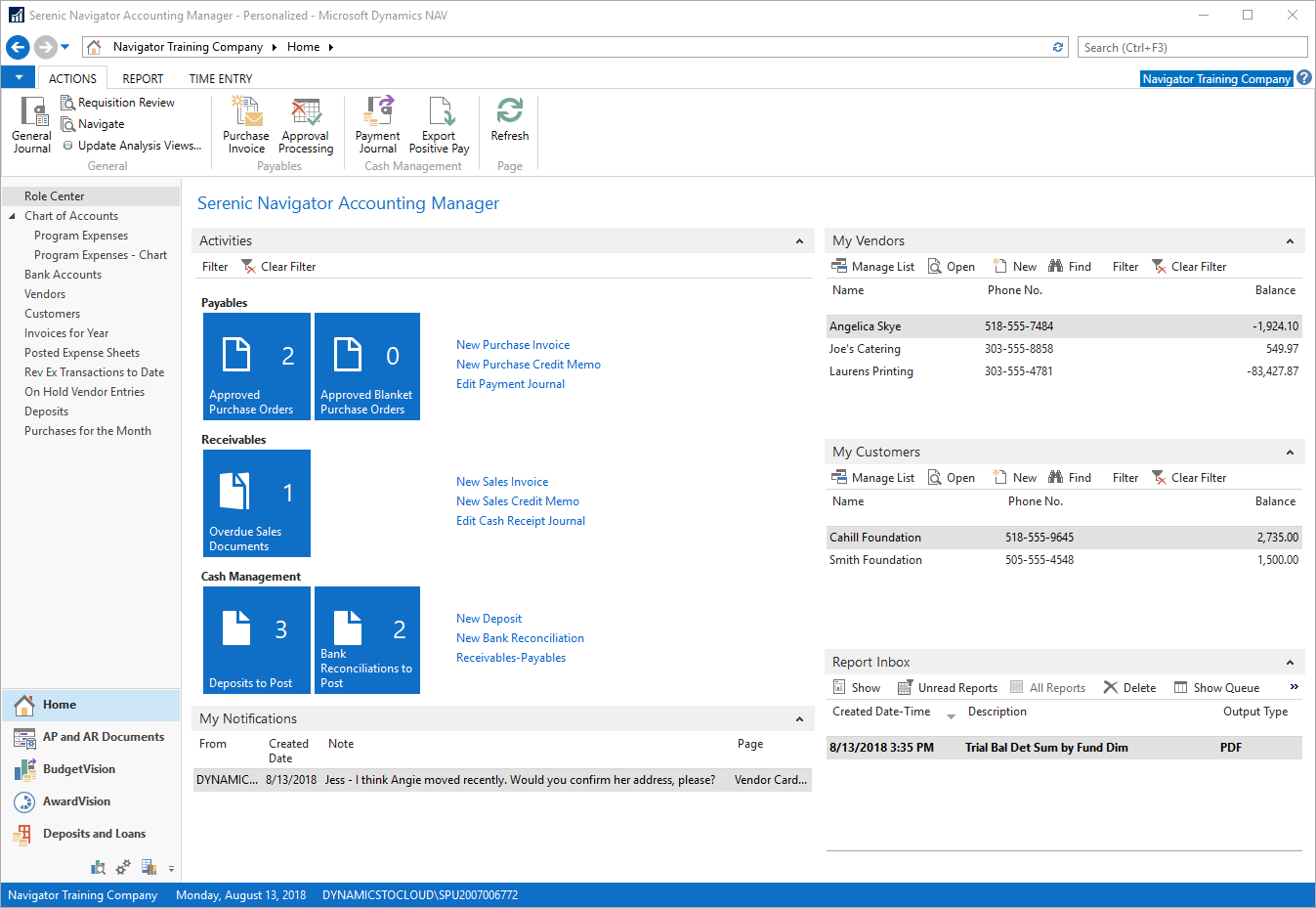Viewport: 1316px width, 908px height.
Task: Switch to the TIME ENTRY ribbon tab
Action: pos(221,79)
